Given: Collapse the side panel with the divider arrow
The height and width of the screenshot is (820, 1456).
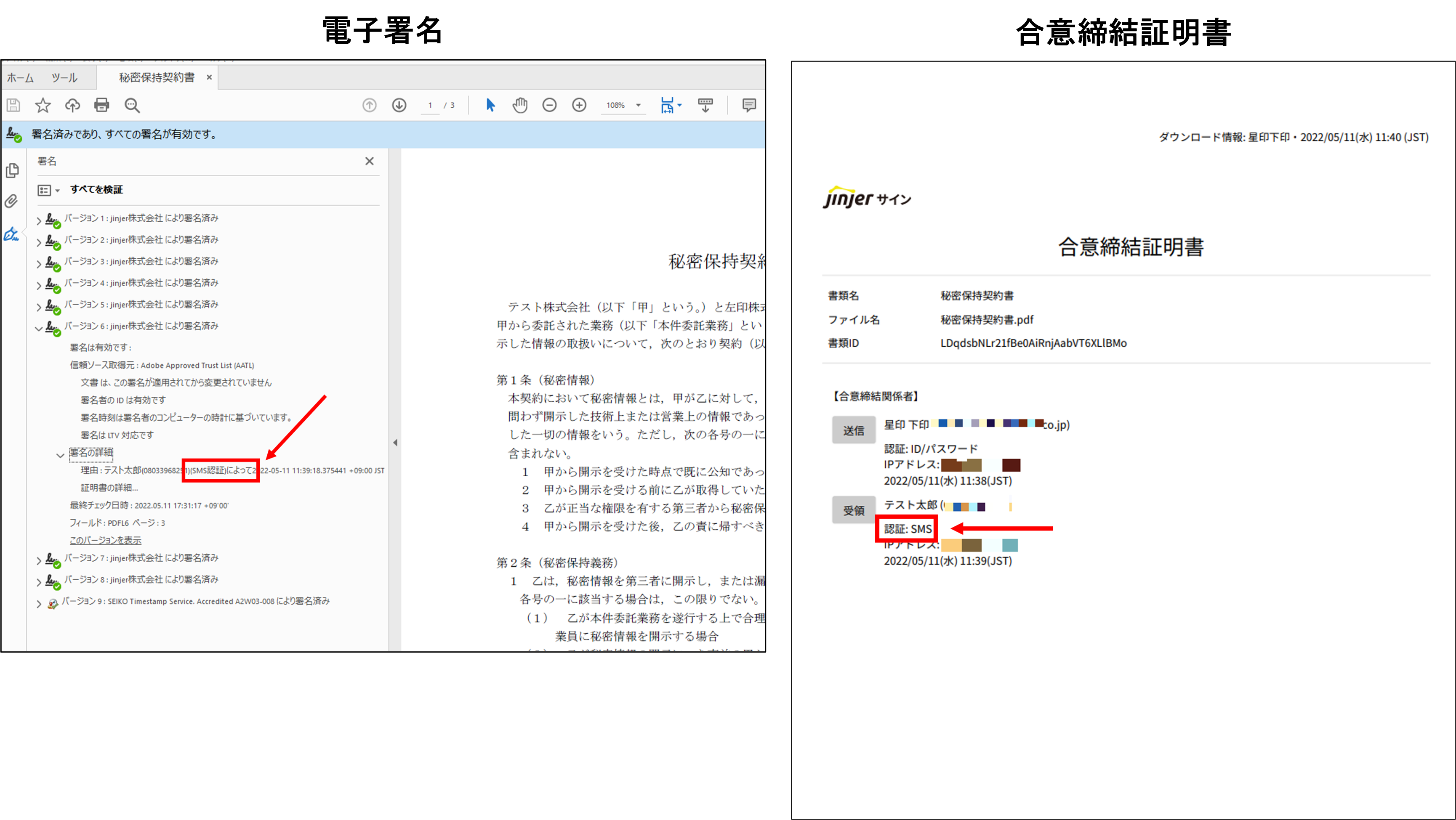Looking at the screenshot, I should [x=395, y=443].
